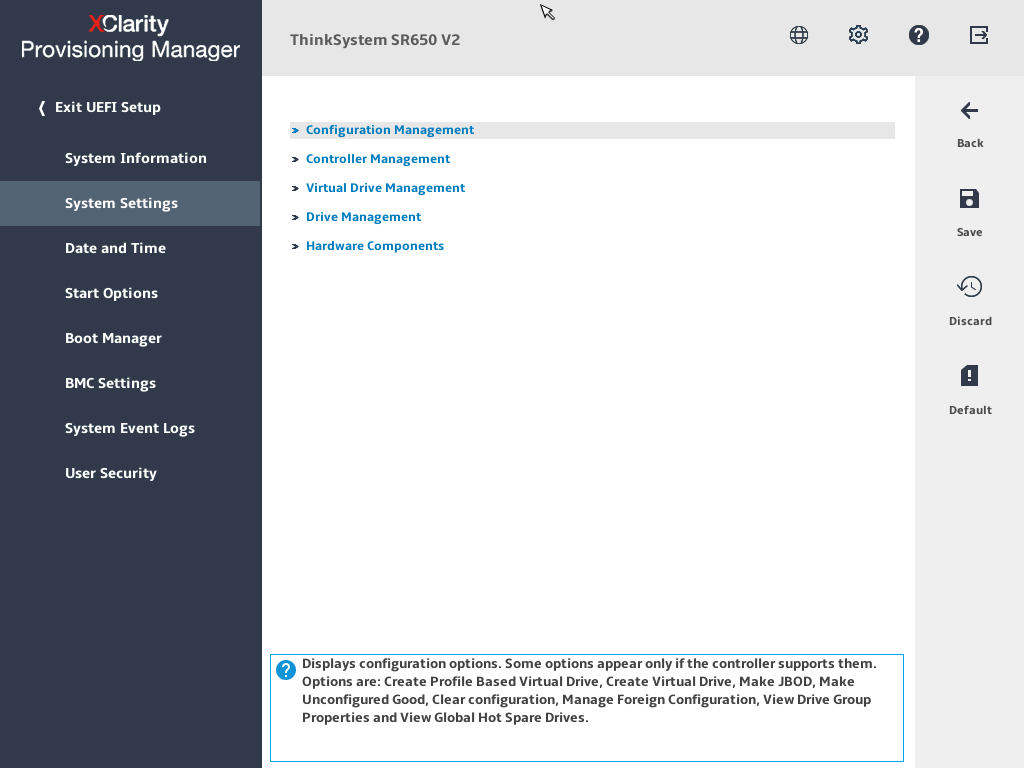Open the Hardware Components link
Image resolution: width=1024 pixels, height=768 pixels.
coord(375,246)
